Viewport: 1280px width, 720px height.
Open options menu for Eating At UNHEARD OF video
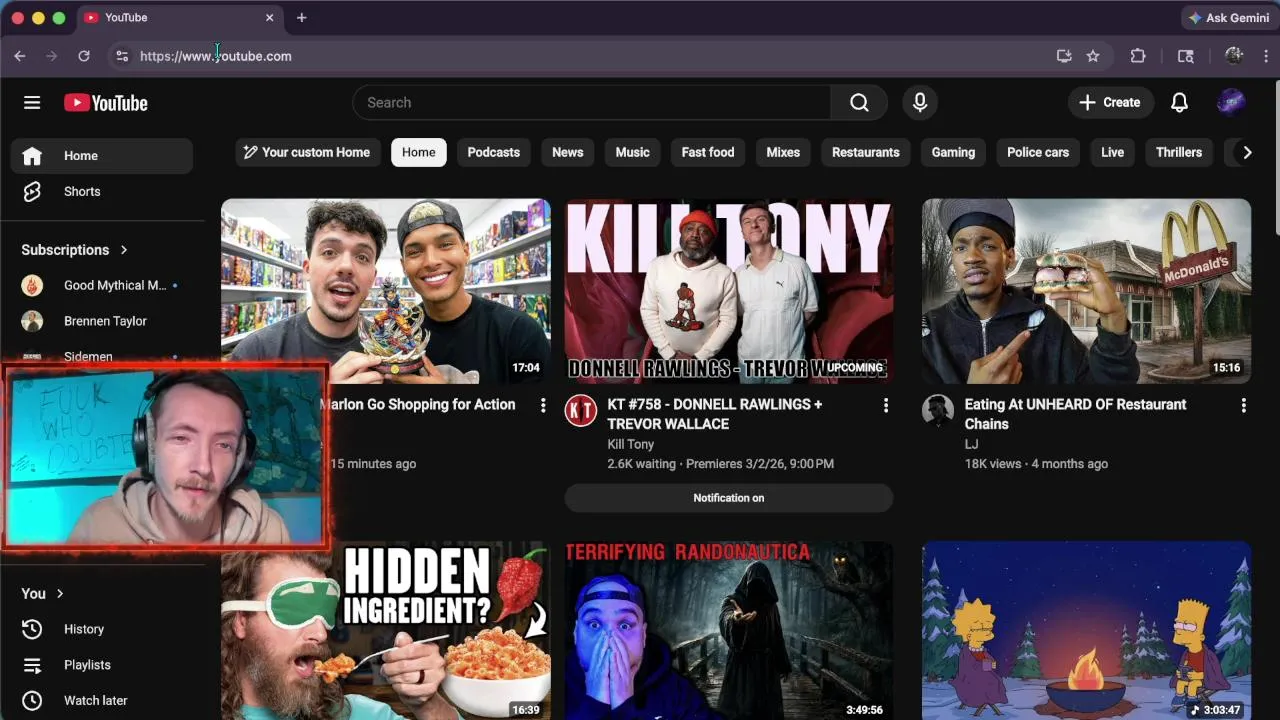click(1244, 405)
